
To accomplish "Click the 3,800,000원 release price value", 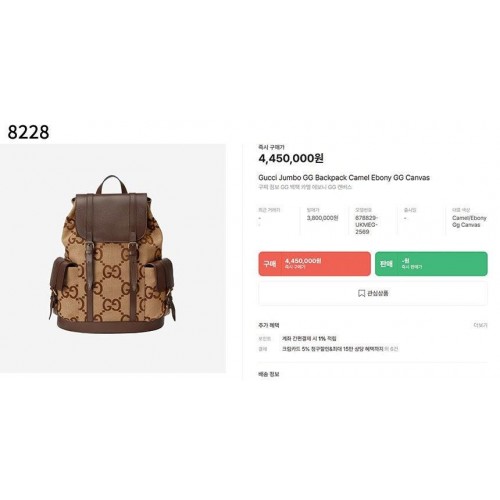I will click(322, 218).
